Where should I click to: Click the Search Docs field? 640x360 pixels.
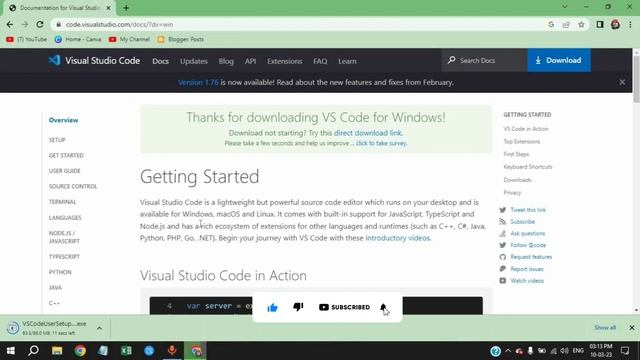484,60
